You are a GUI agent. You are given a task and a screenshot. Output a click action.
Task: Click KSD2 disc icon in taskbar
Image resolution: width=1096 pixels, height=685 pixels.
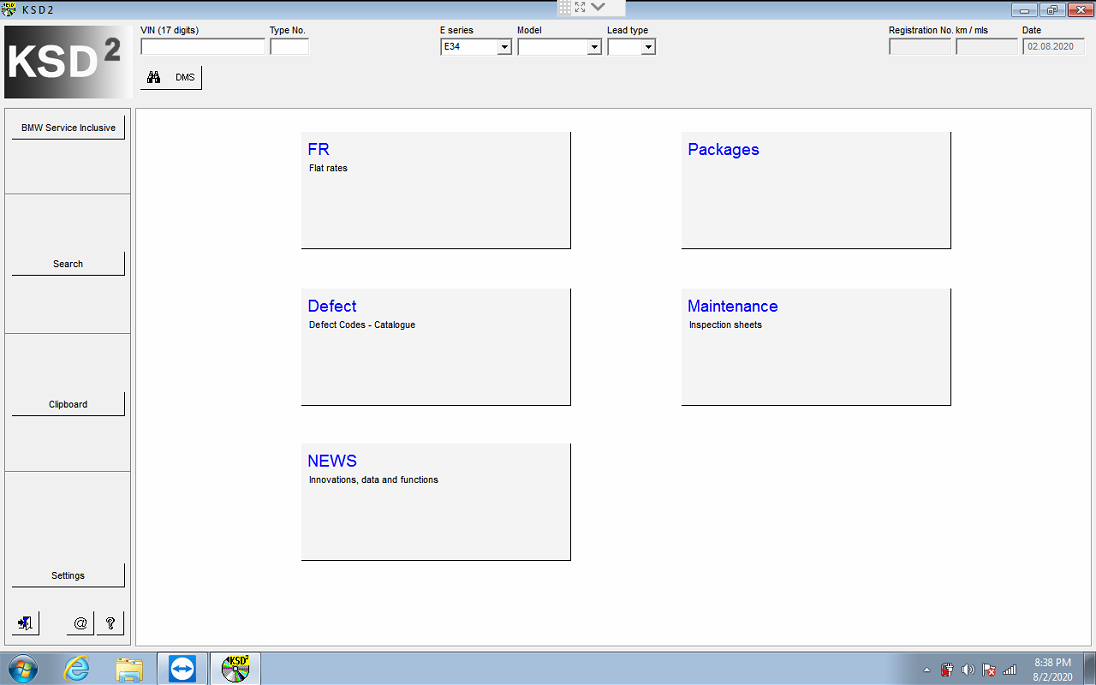(x=236, y=669)
